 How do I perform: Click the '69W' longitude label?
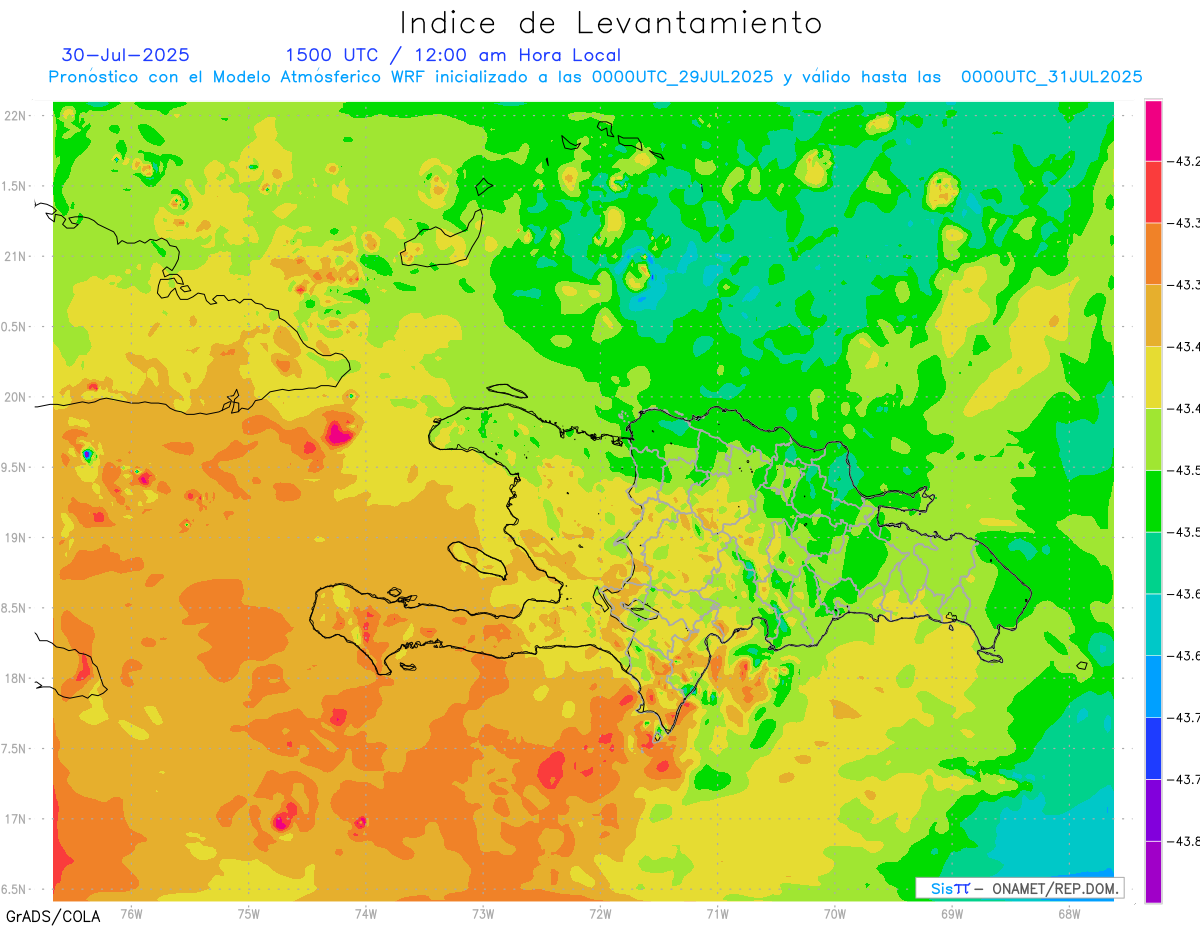click(952, 913)
